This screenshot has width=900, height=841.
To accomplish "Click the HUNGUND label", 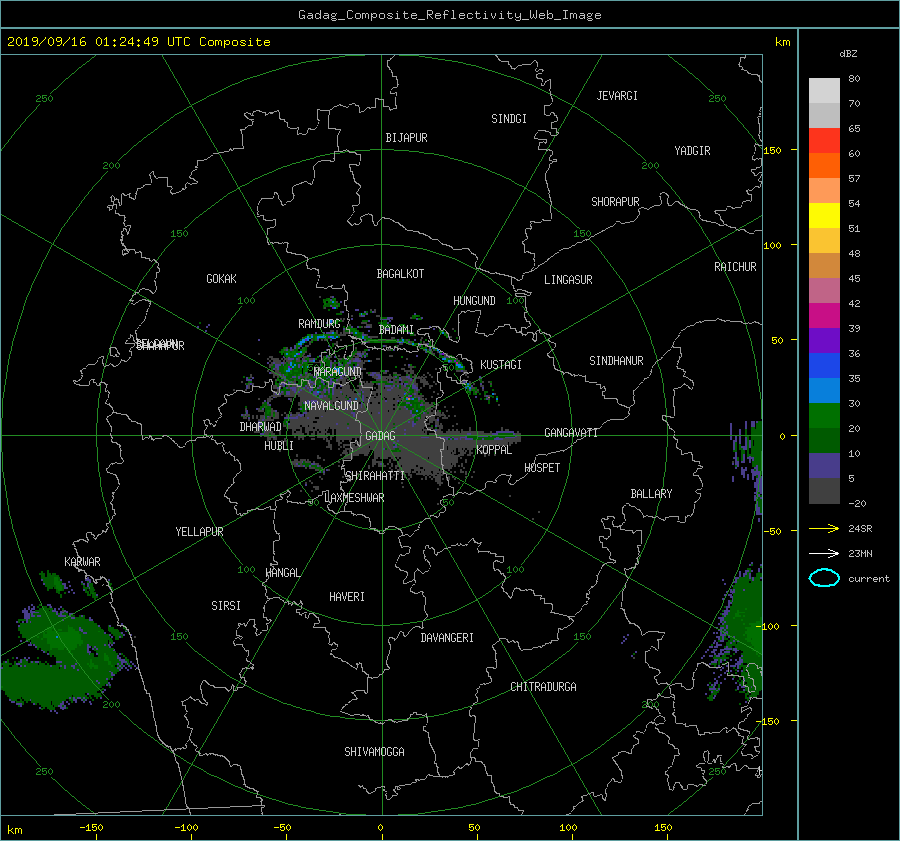I will tap(474, 301).
